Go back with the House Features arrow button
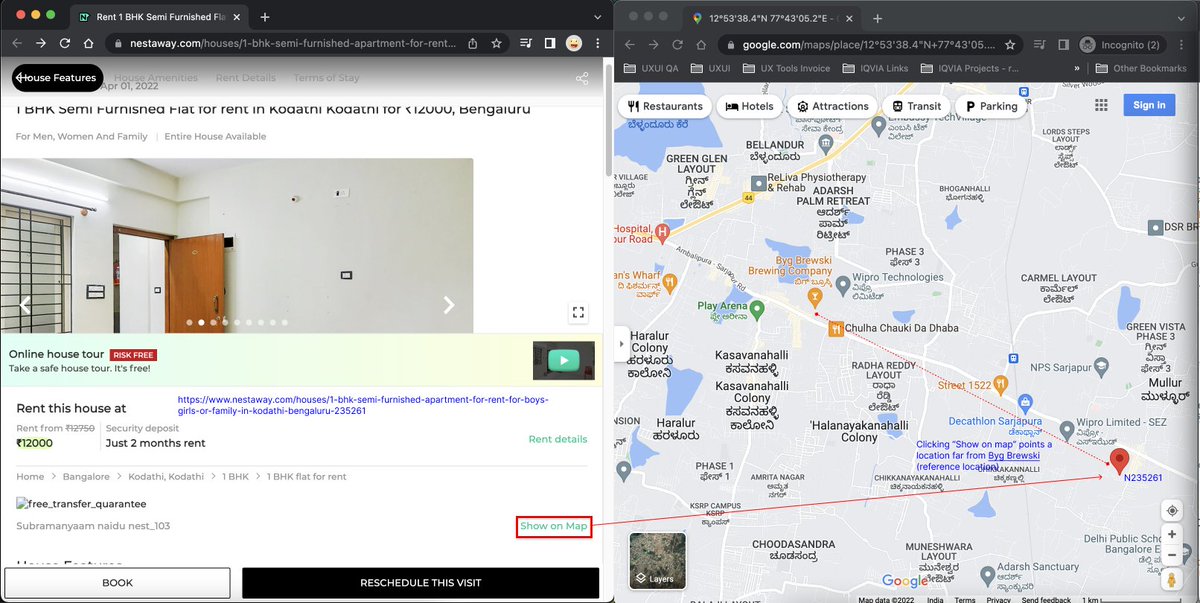 point(57,78)
